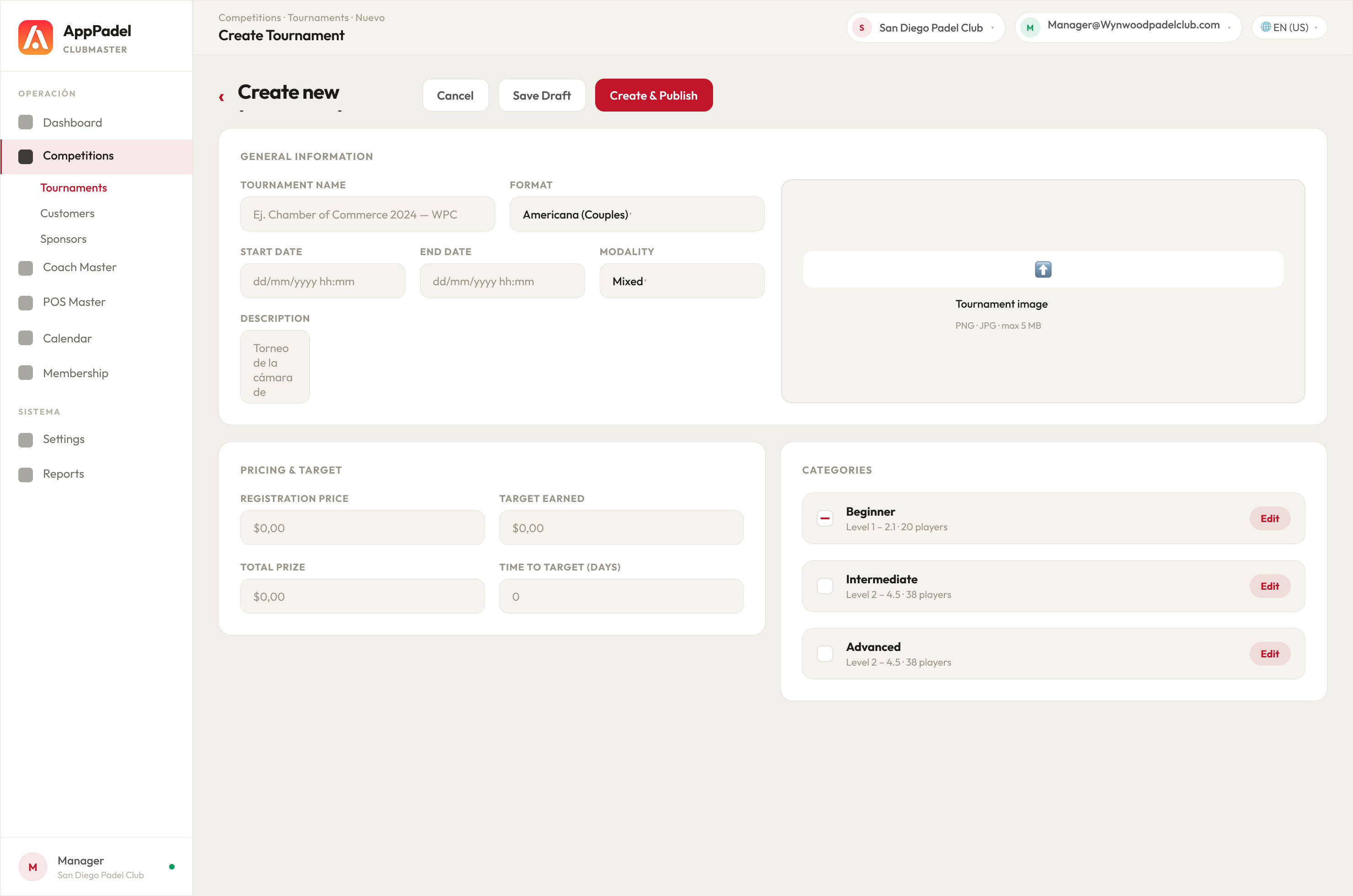1353x896 pixels.
Task: Click the Calendar sidebar icon
Action: [26, 338]
